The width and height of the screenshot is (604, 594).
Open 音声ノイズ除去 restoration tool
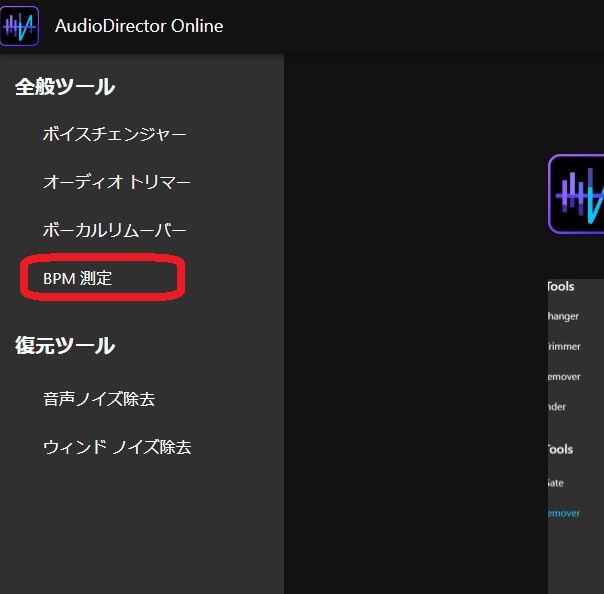pyautogui.click(x=99, y=399)
